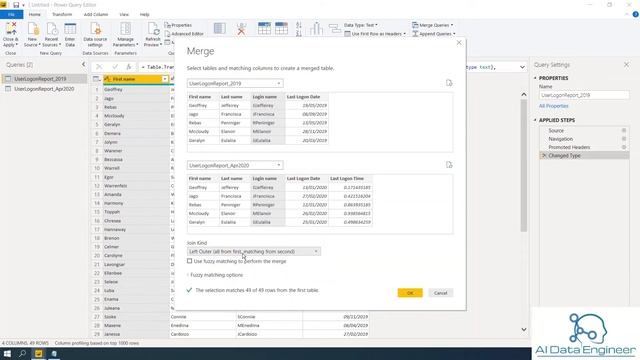Click the sort ascending ribbon icon
The image size is (640, 360).
tap(299, 25)
